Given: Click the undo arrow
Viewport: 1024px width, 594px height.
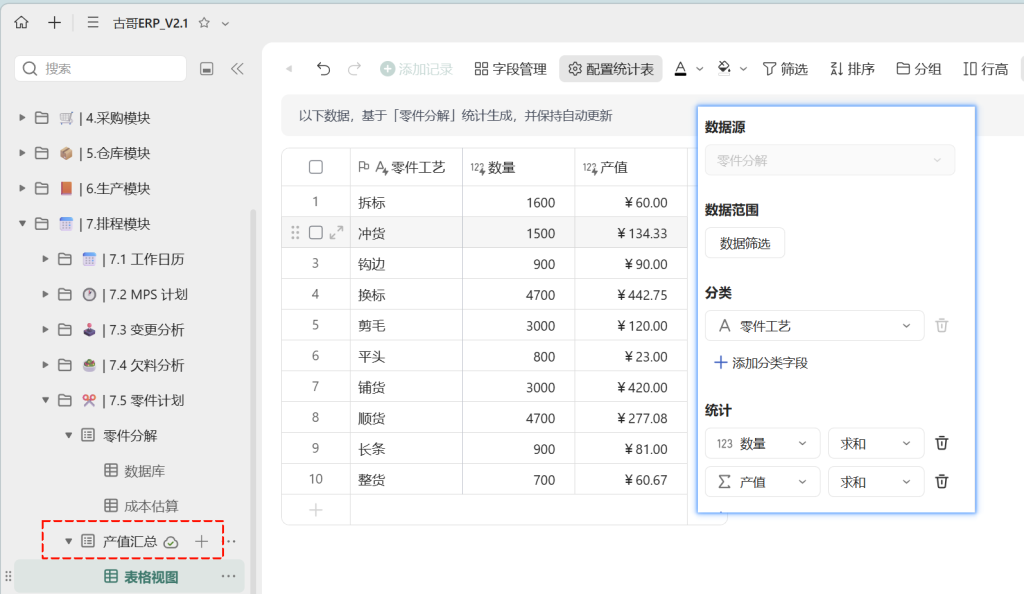Looking at the screenshot, I should (323, 69).
